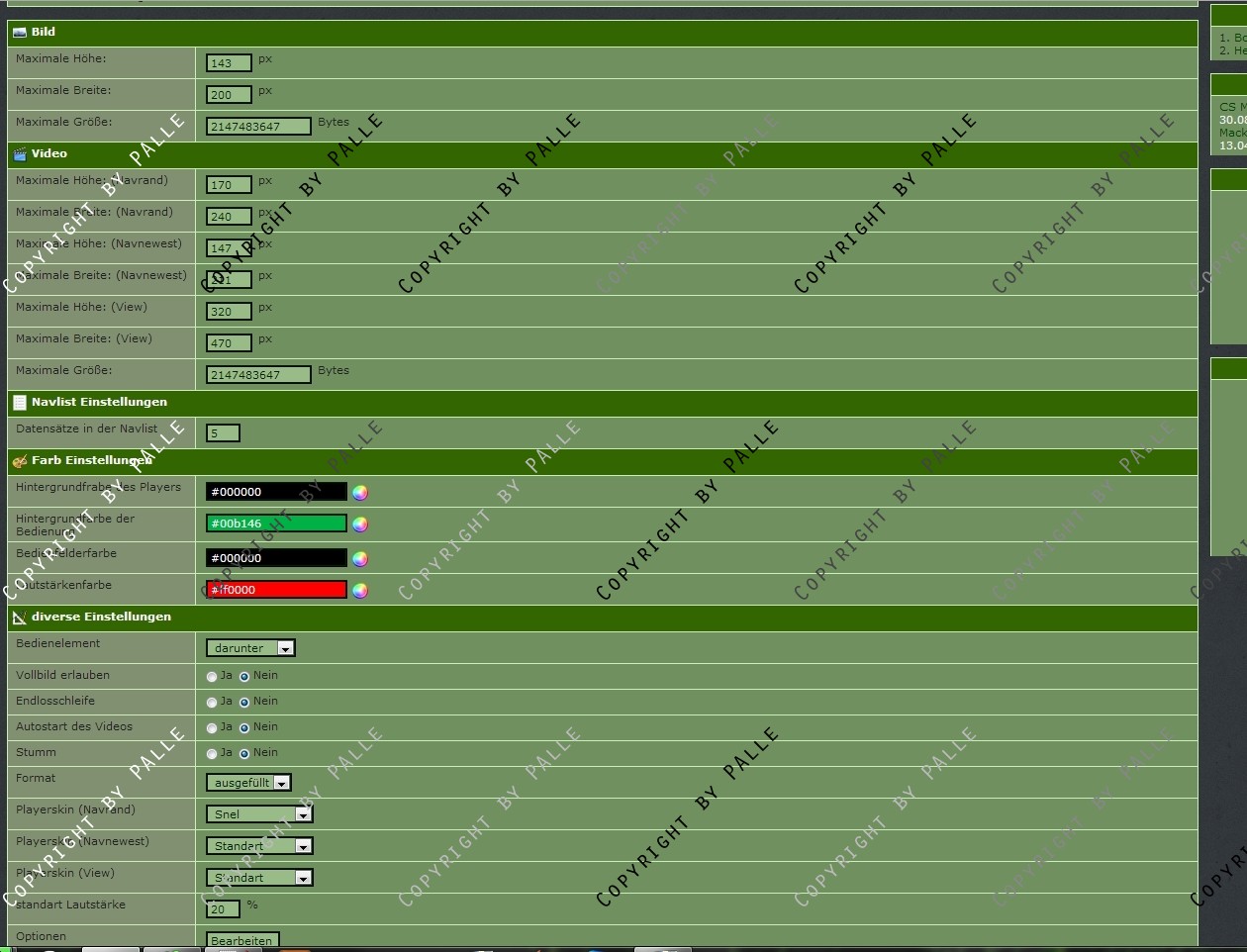Open color wheel beside red #ff0000 field

click(360, 591)
